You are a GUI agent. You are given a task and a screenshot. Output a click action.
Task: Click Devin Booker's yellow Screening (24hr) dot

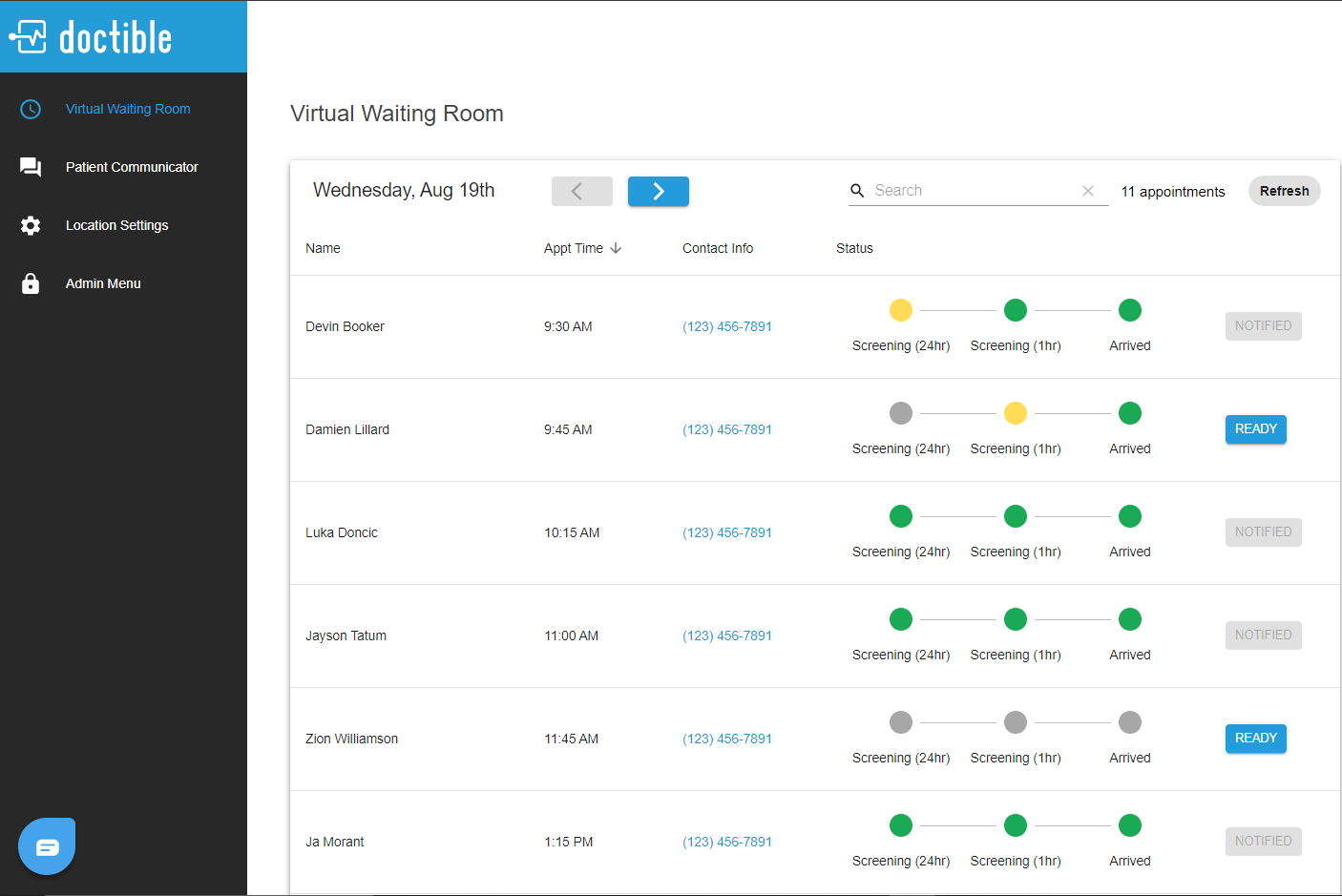(x=901, y=310)
